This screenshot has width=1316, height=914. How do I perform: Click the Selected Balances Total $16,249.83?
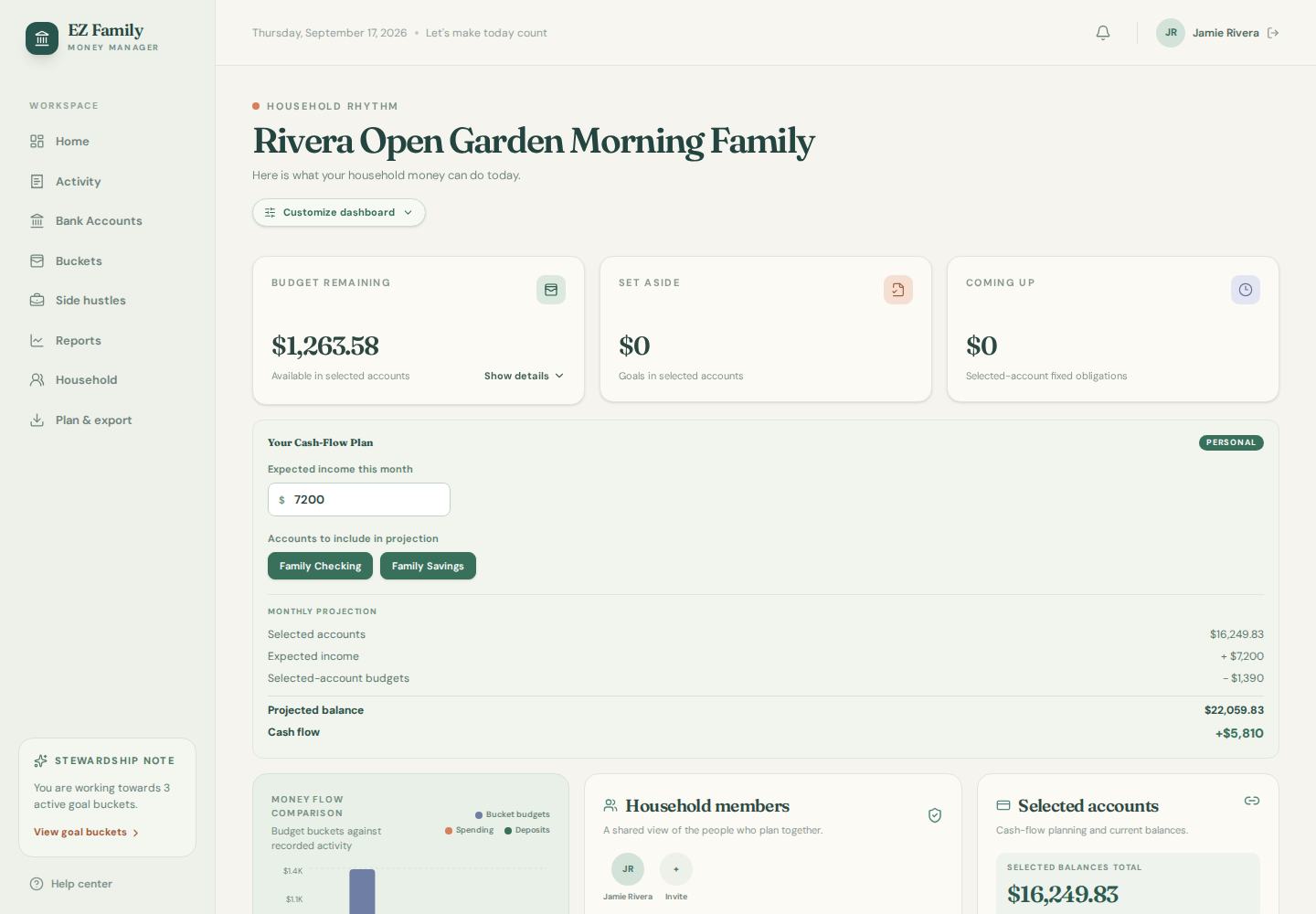[1063, 895]
